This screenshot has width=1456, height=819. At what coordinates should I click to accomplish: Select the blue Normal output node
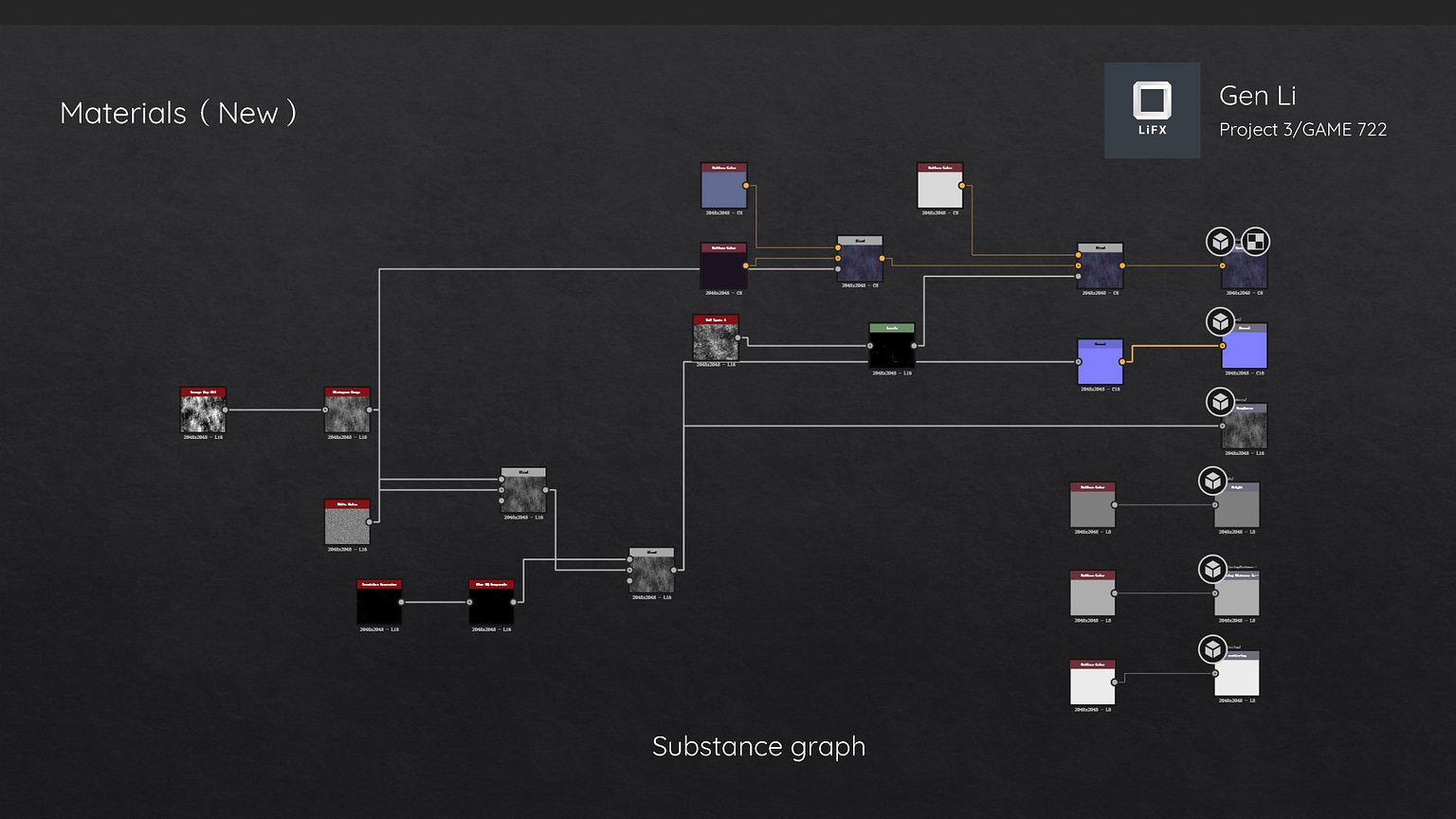pos(1244,346)
